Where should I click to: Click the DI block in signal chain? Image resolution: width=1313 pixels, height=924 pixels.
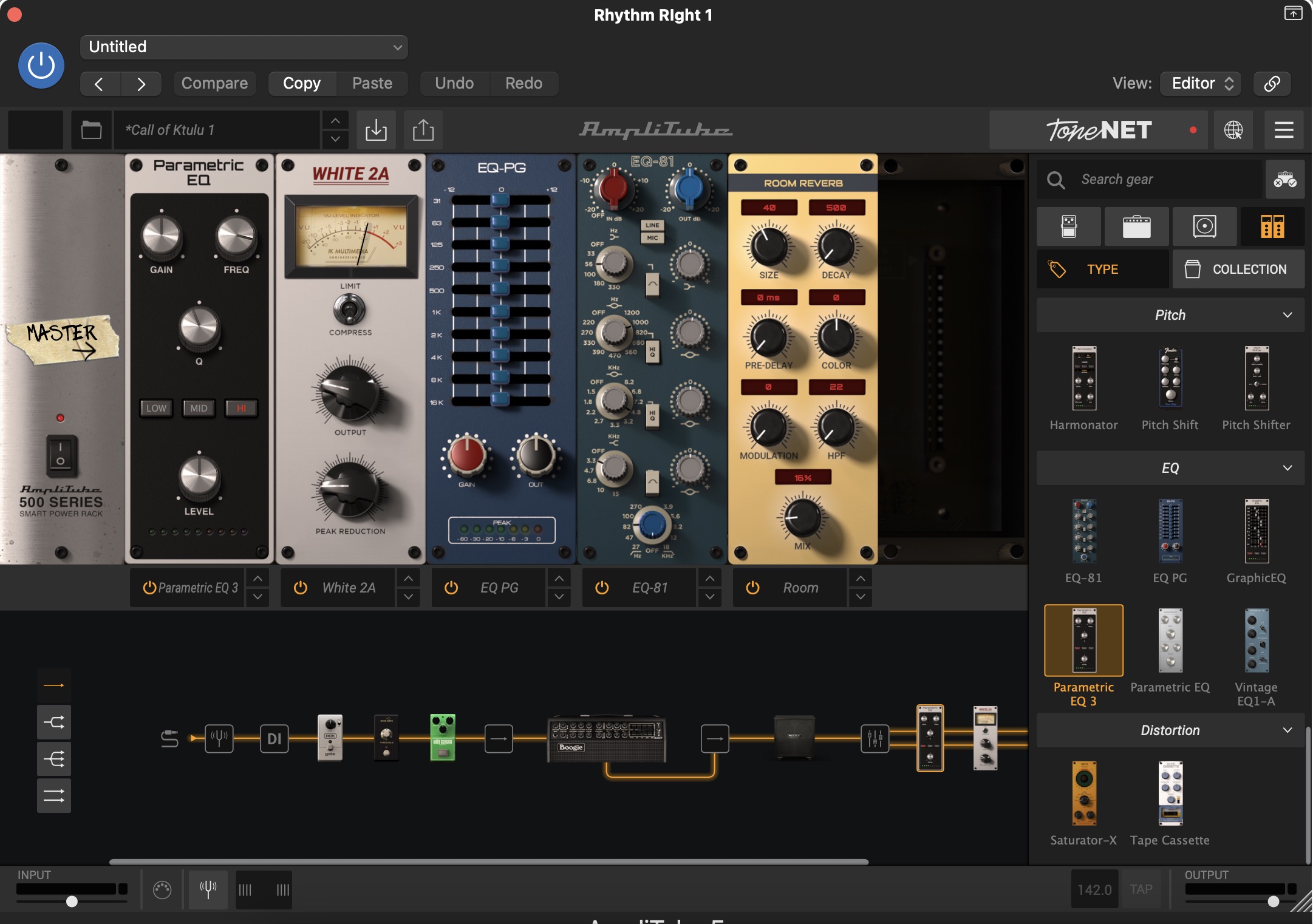(x=275, y=739)
